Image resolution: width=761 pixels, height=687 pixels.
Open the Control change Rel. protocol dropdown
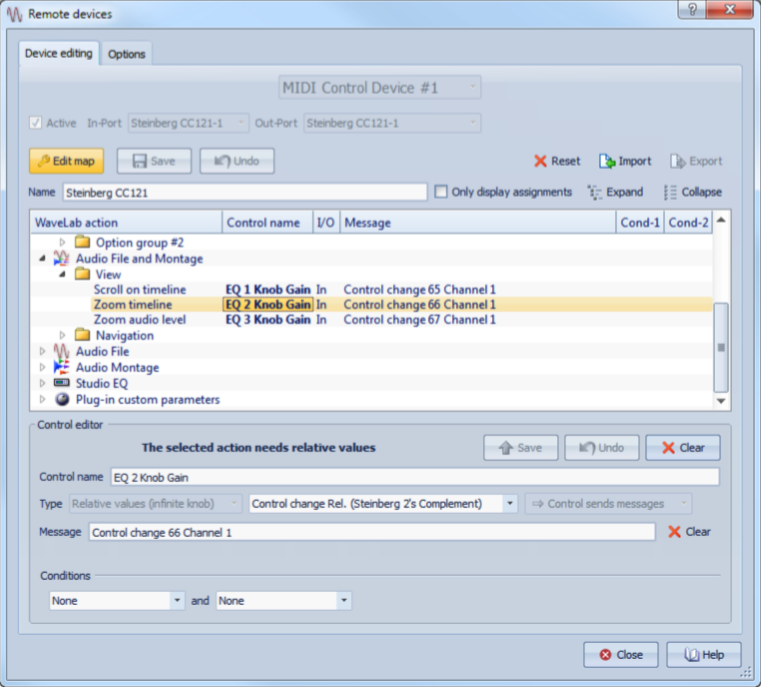[x=383, y=504]
